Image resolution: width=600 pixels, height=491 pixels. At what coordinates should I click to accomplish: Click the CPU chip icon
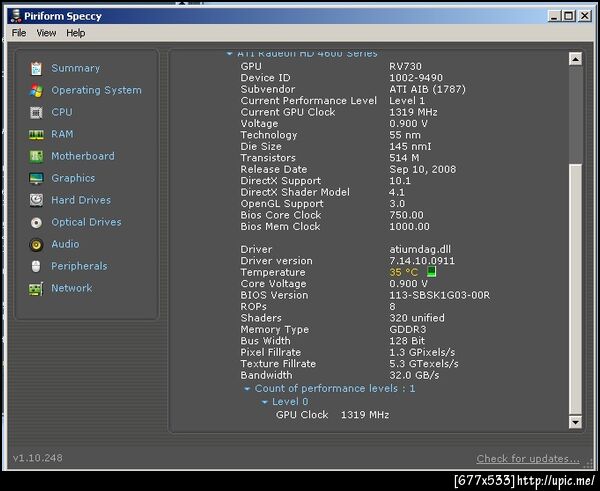click(x=36, y=113)
